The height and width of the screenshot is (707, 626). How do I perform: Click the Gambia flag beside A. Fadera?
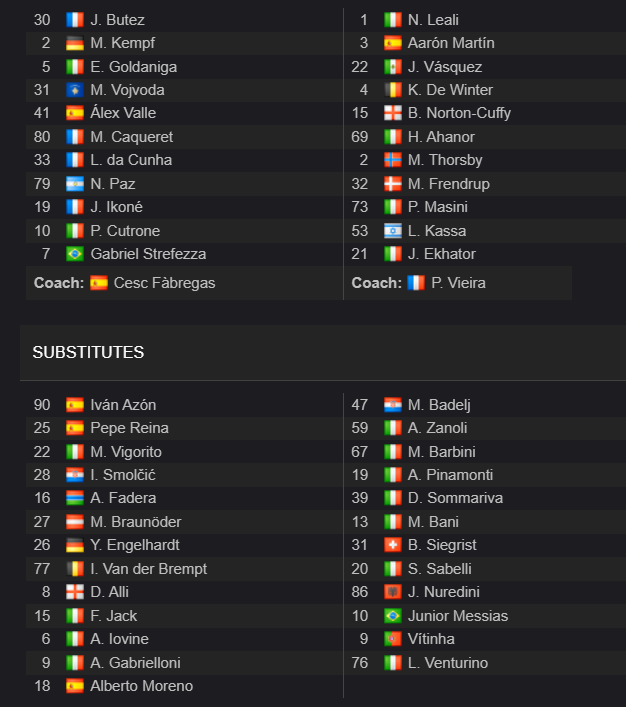coord(75,498)
